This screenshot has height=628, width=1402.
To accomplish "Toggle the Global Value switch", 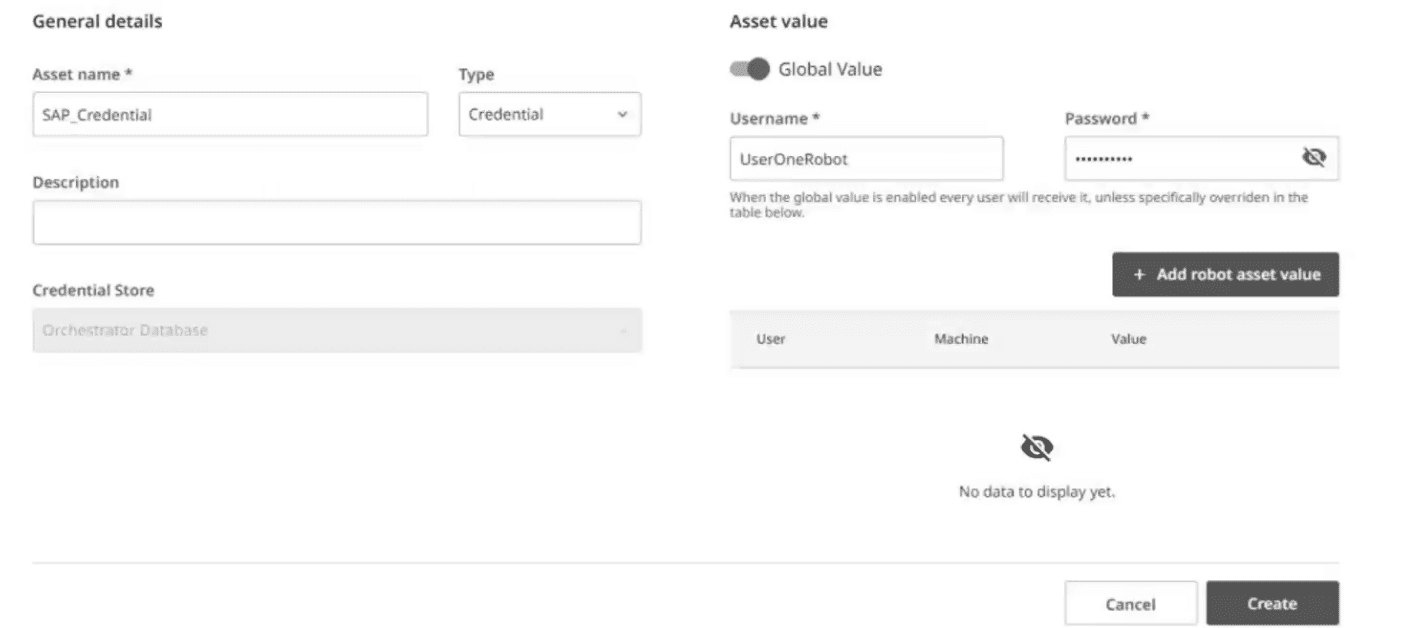I will (x=750, y=69).
